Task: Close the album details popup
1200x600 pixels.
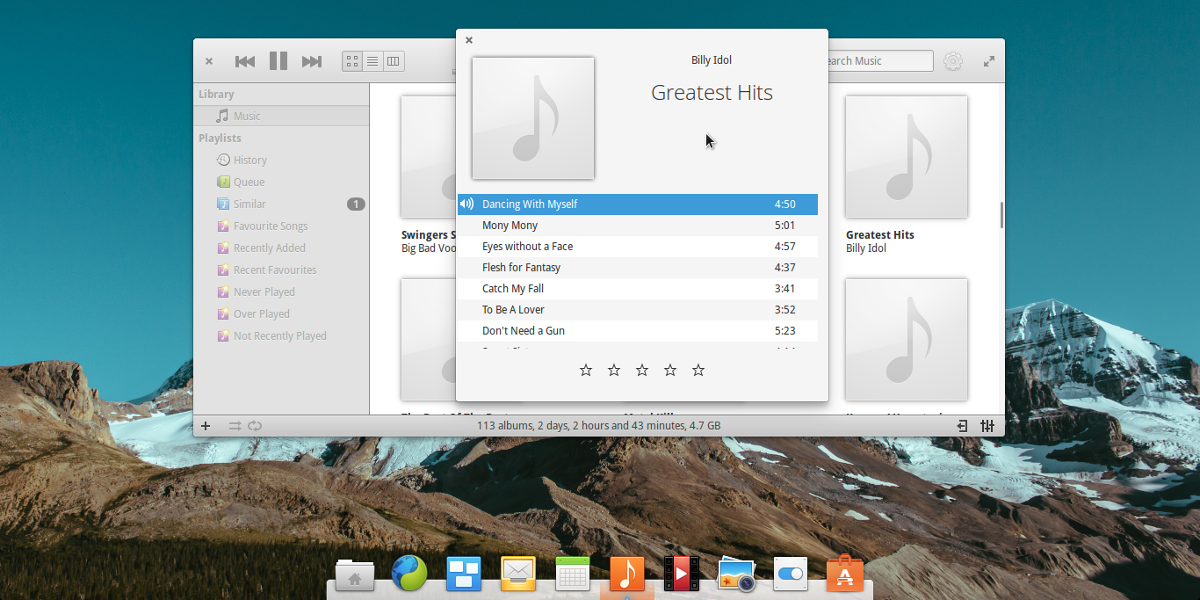Action: pos(469,41)
